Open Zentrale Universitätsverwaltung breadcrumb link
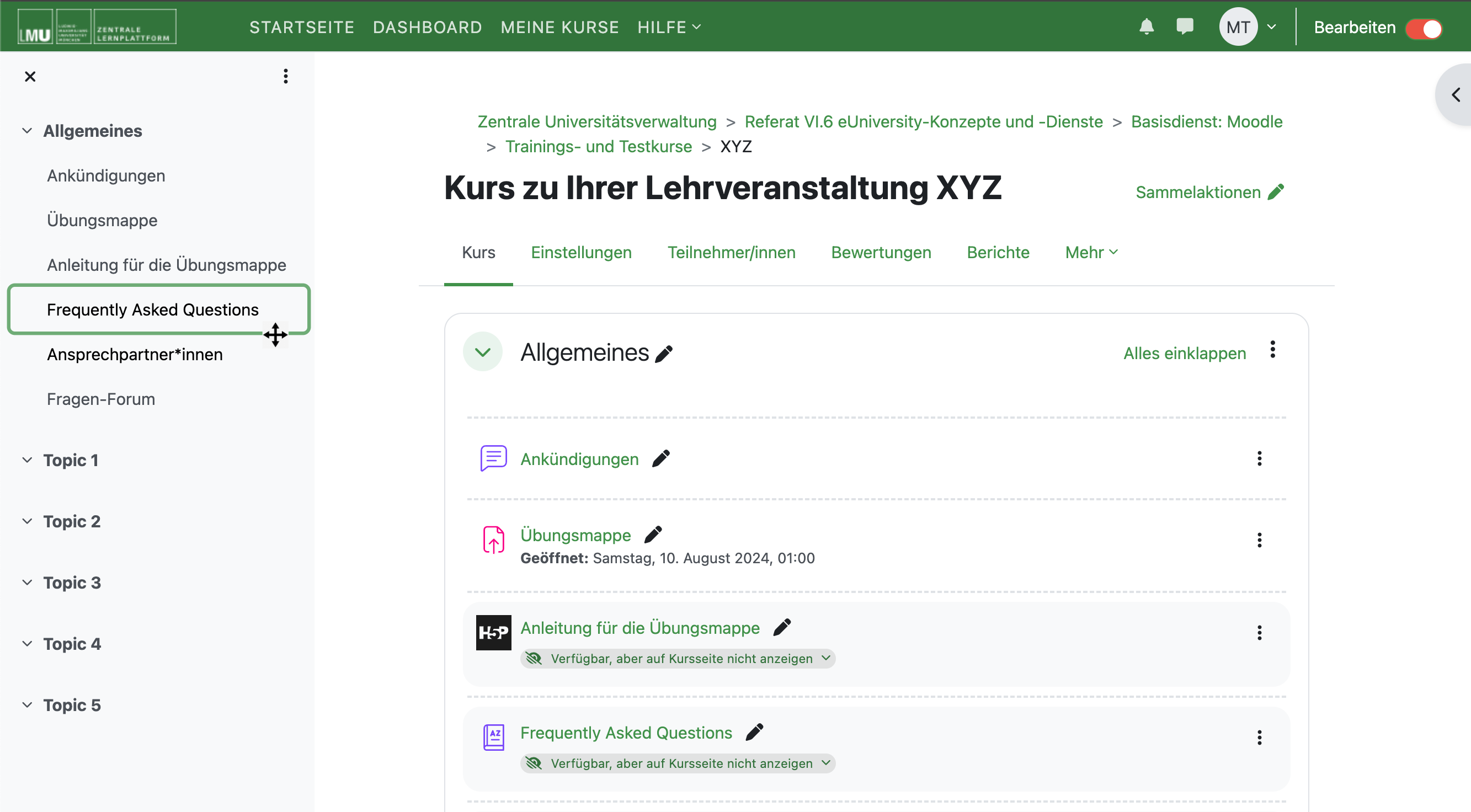Viewport: 1471px width, 812px height. 597,121
